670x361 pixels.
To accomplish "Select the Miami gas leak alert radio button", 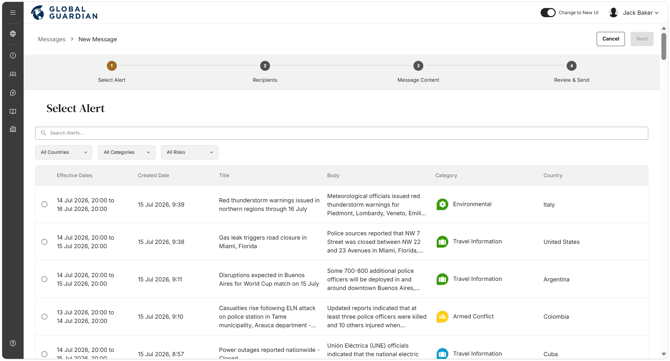I will (x=44, y=242).
